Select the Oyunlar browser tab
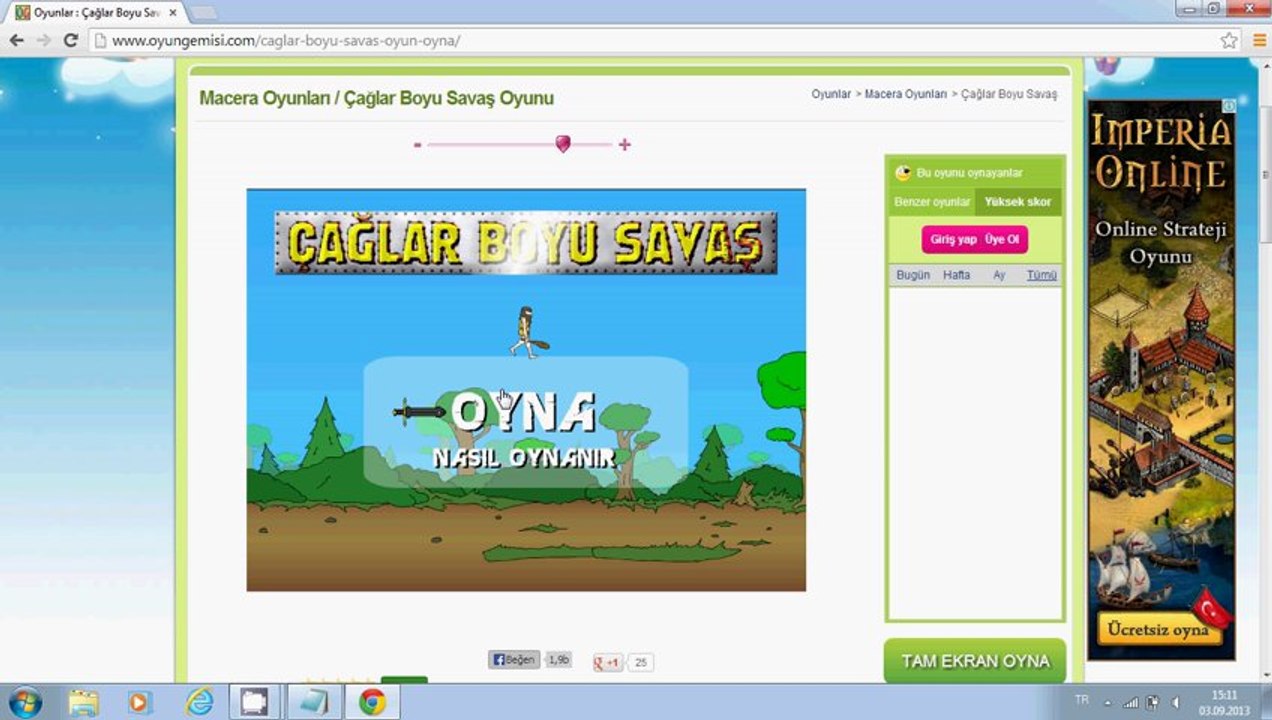 (96, 13)
